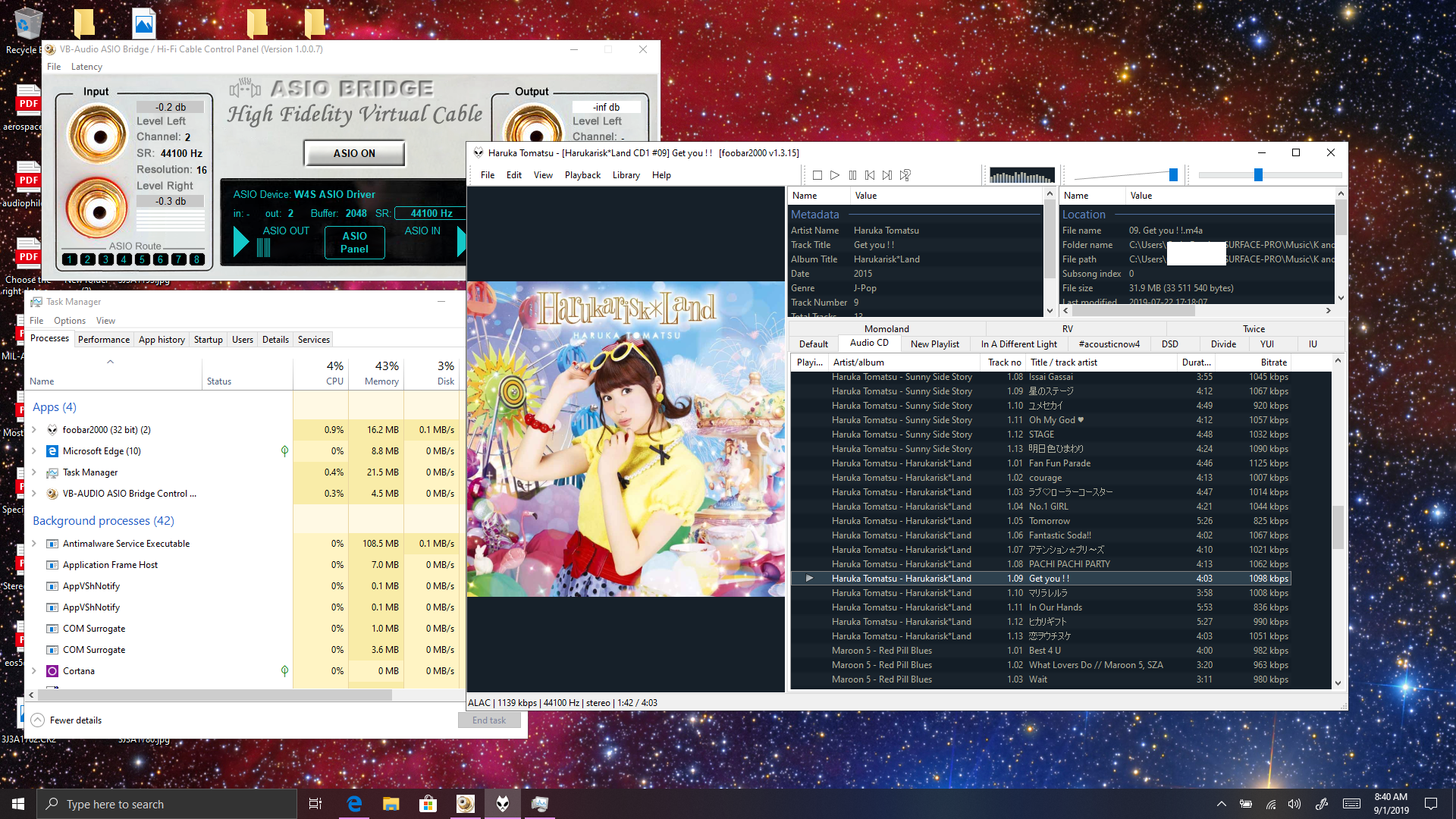Switch to Startup tab in Task Manager
The width and height of the screenshot is (1456, 819).
click(209, 340)
